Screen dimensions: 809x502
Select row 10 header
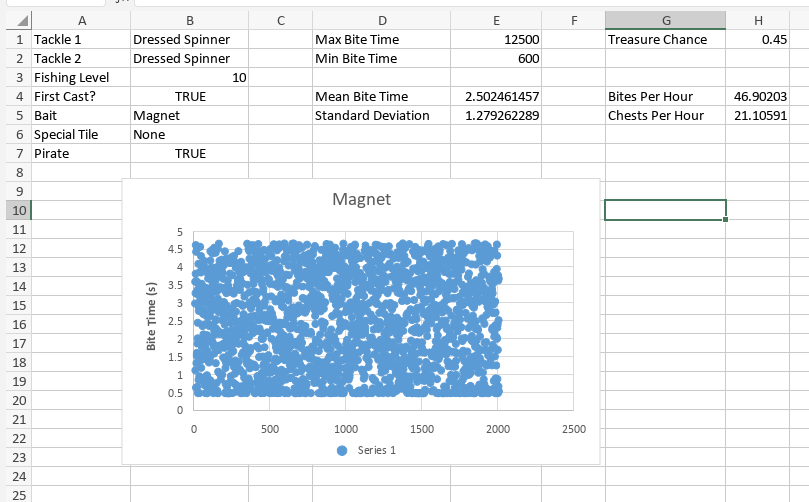point(19,210)
